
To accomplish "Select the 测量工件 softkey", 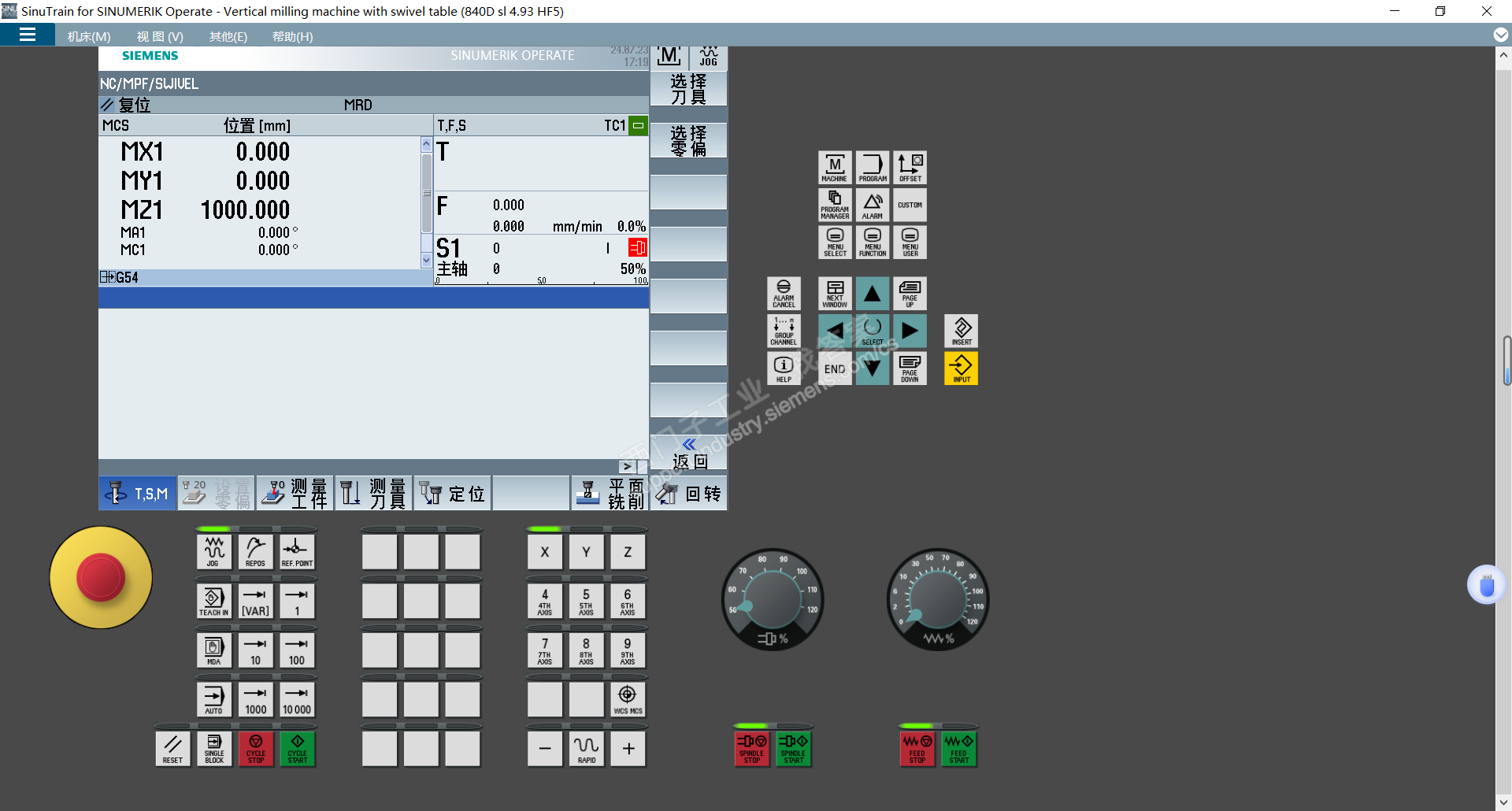I will click(295, 494).
